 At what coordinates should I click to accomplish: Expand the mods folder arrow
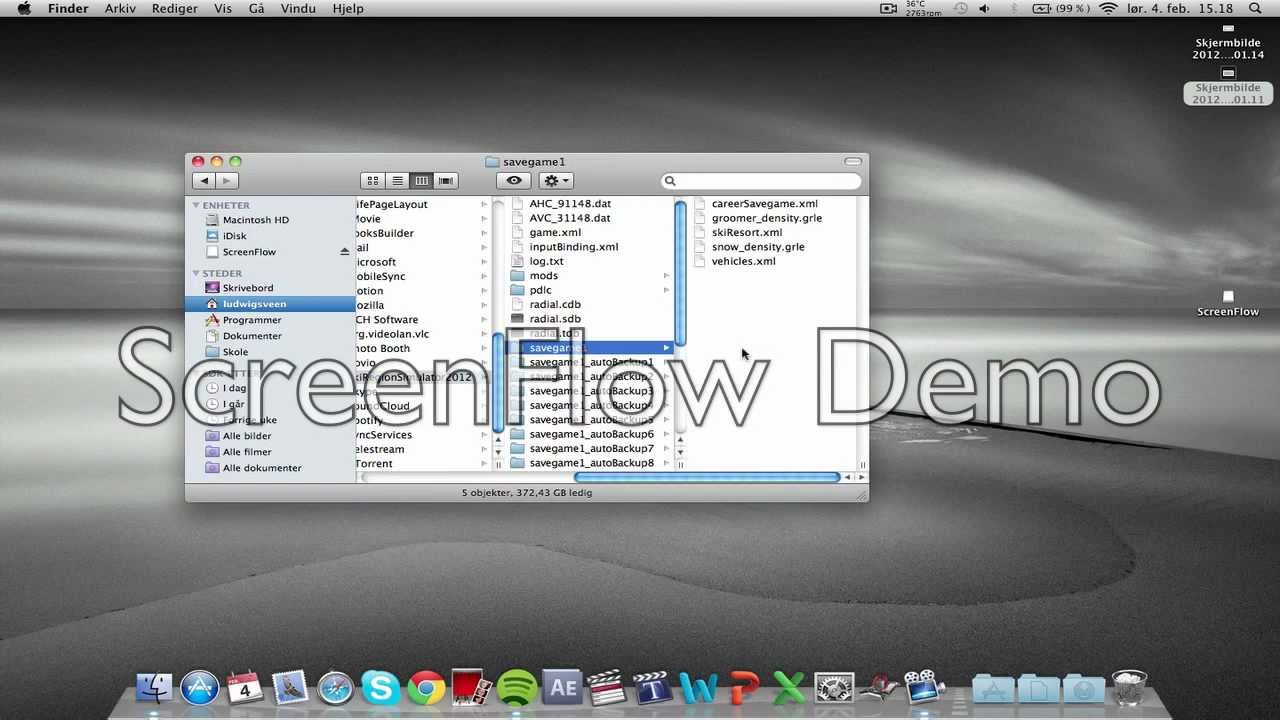point(667,276)
